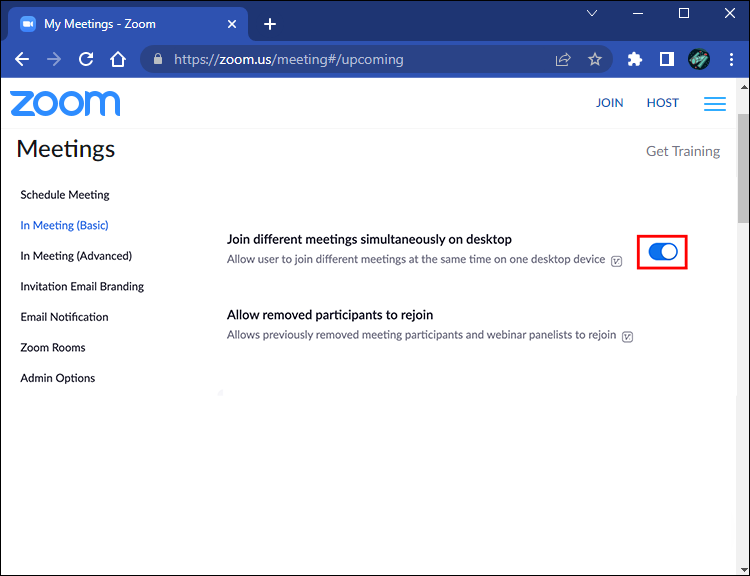This screenshot has height=576, width=750.
Task: Click the Meetings page heading
Action: click(66, 149)
